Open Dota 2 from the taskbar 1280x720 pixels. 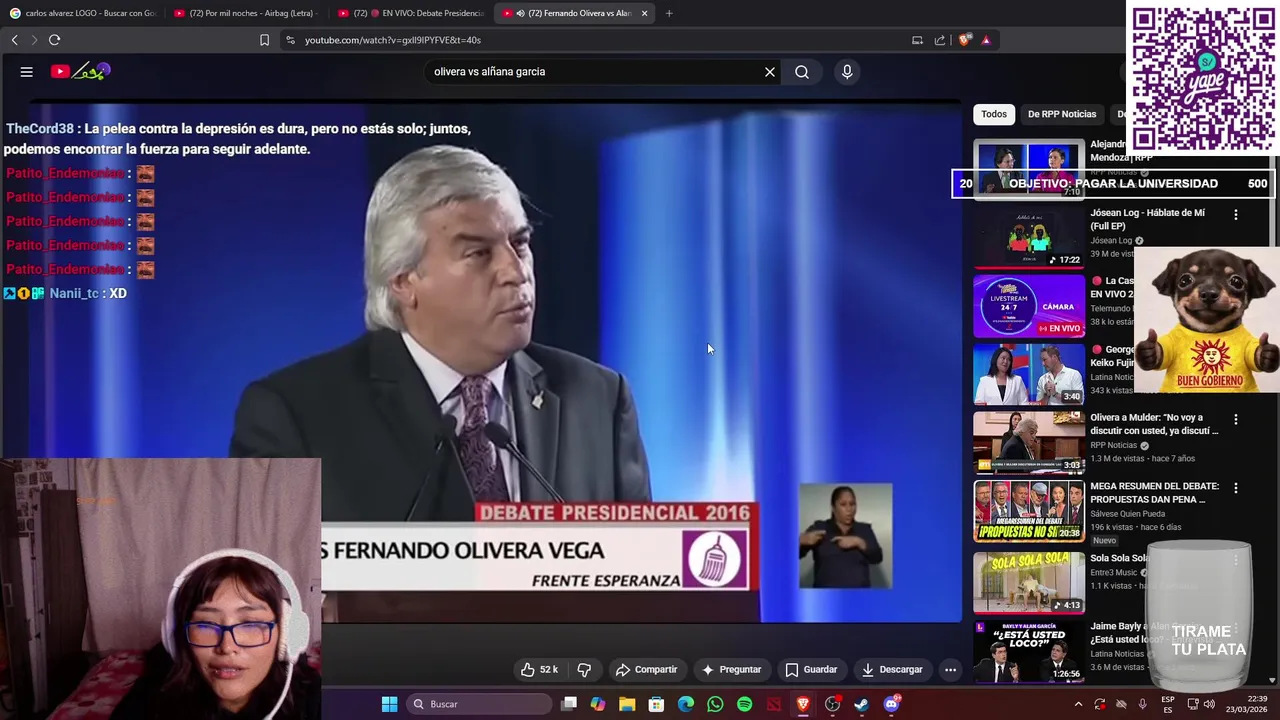pos(774,704)
